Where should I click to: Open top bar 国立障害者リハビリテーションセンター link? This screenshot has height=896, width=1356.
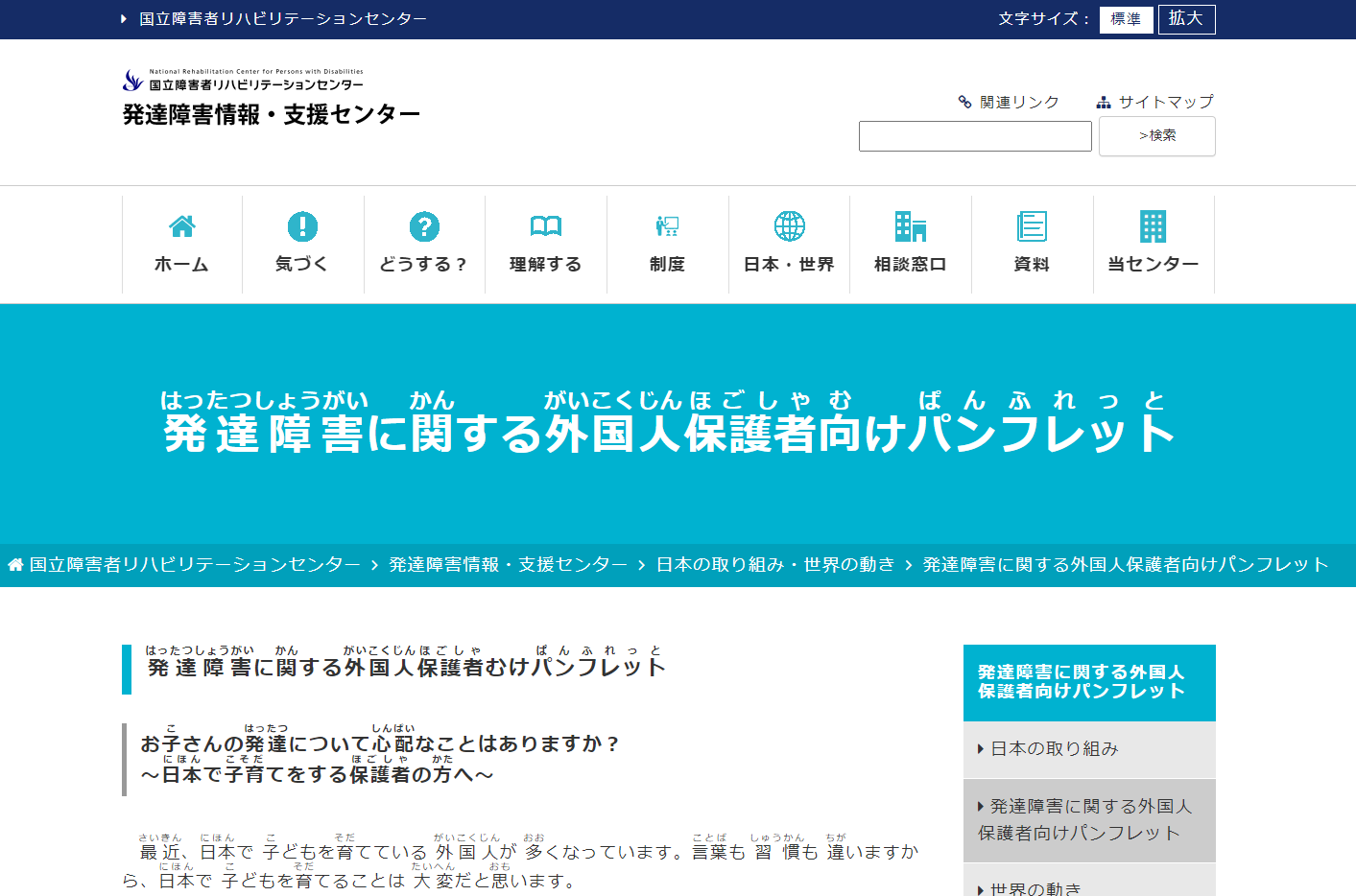282,19
